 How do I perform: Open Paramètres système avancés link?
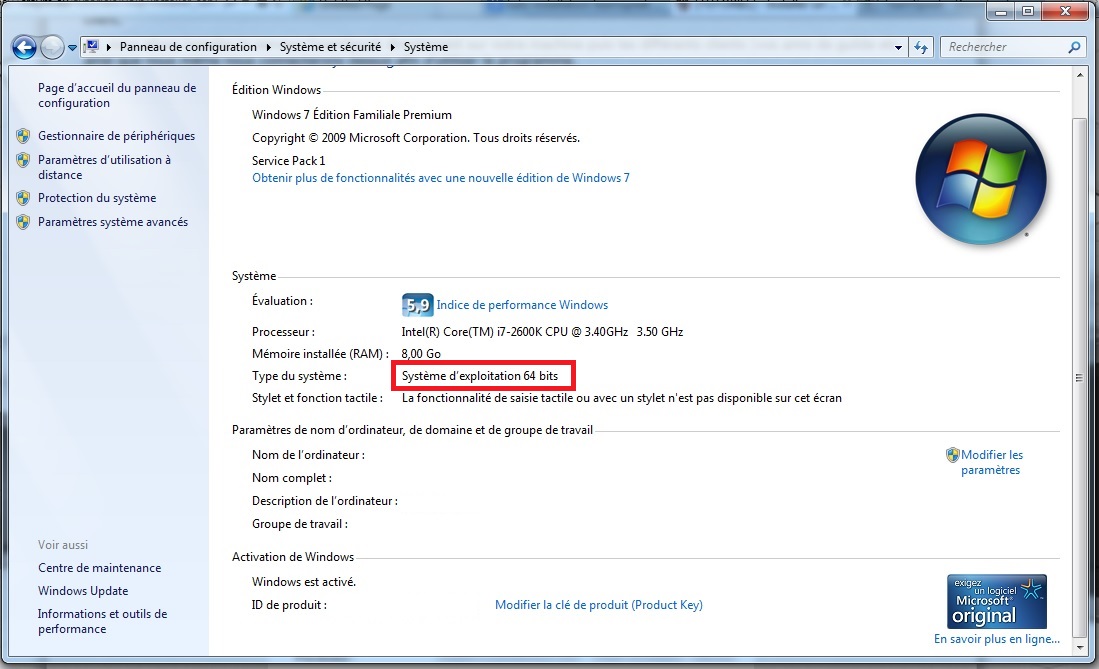click(112, 222)
